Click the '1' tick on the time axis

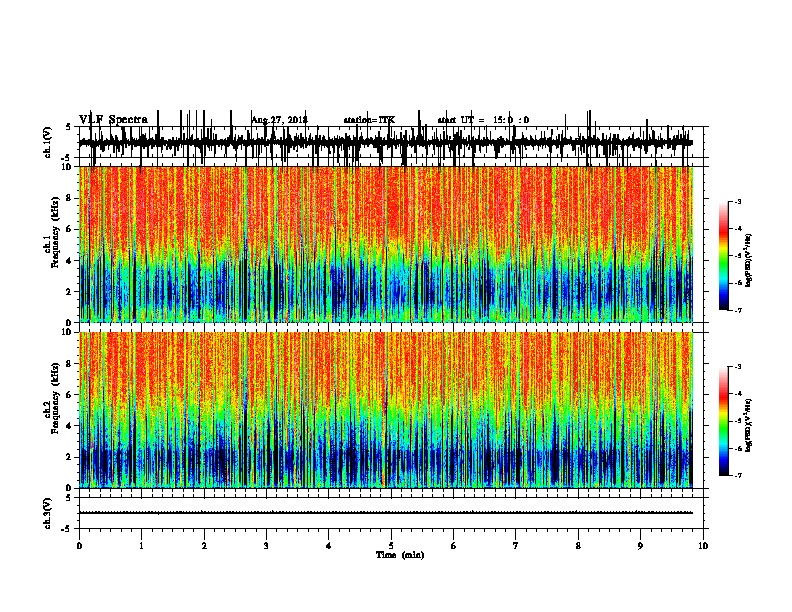(141, 545)
